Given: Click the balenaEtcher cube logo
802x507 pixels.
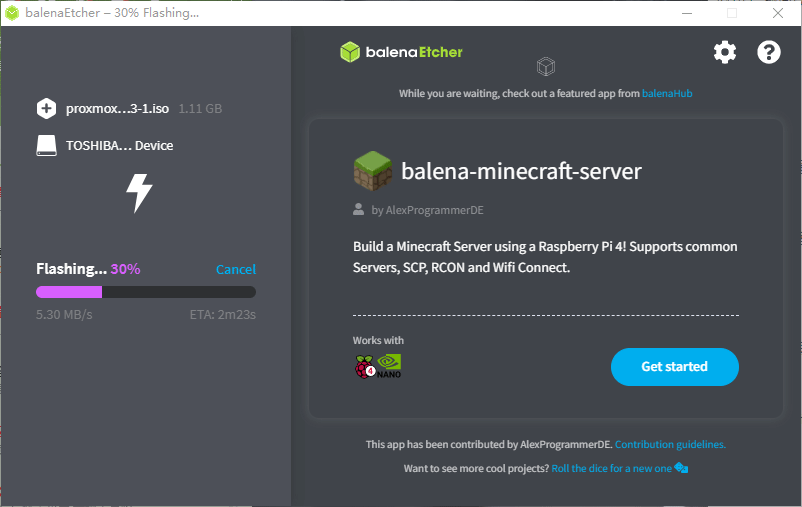Looking at the screenshot, I should coord(350,52).
